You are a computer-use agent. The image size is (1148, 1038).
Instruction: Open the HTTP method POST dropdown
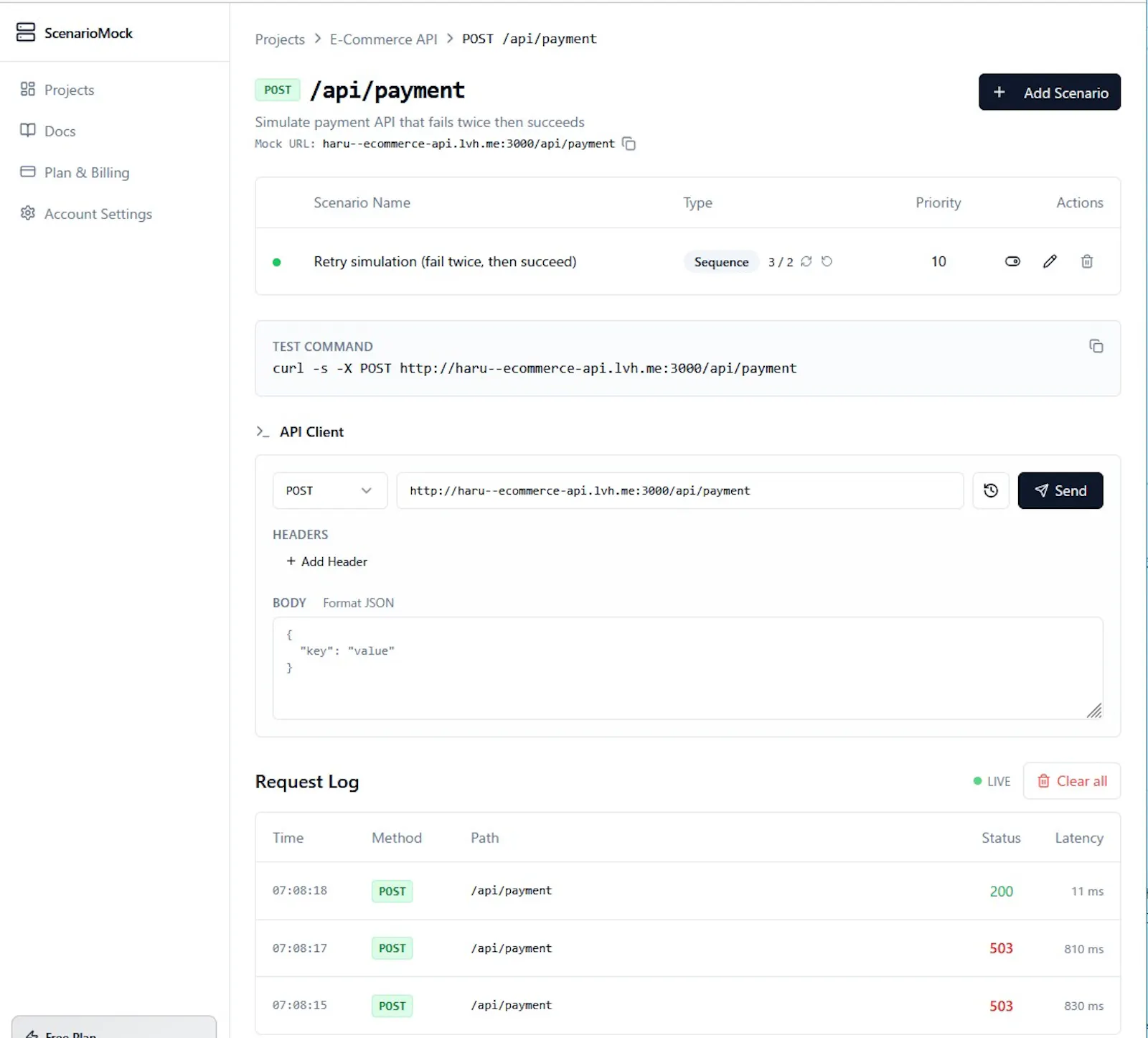pos(330,490)
